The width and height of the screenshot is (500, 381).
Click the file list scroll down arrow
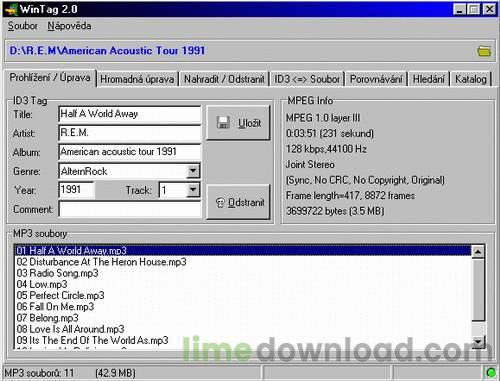pos(478,341)
